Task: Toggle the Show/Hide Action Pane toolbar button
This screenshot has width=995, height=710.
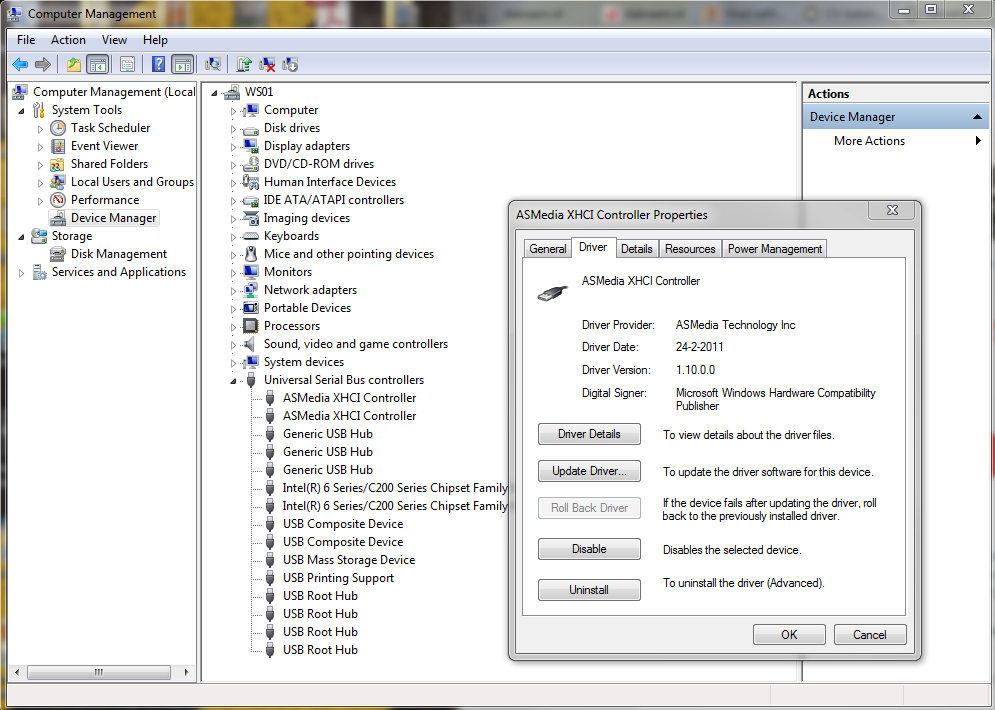Action: coord(182,64)
